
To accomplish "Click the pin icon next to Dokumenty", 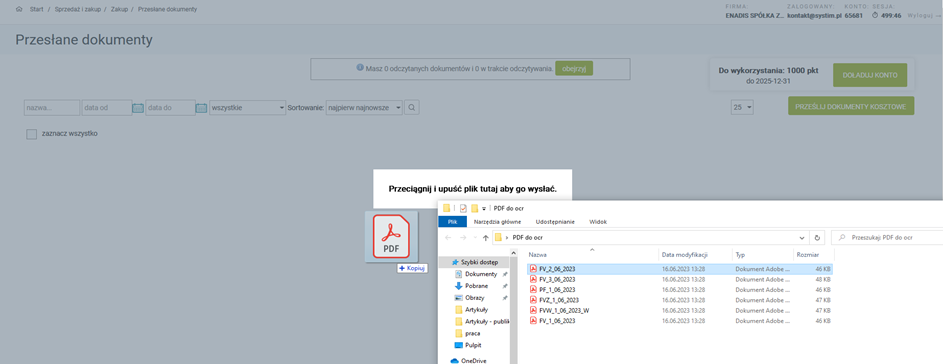I will pos(505,274).
